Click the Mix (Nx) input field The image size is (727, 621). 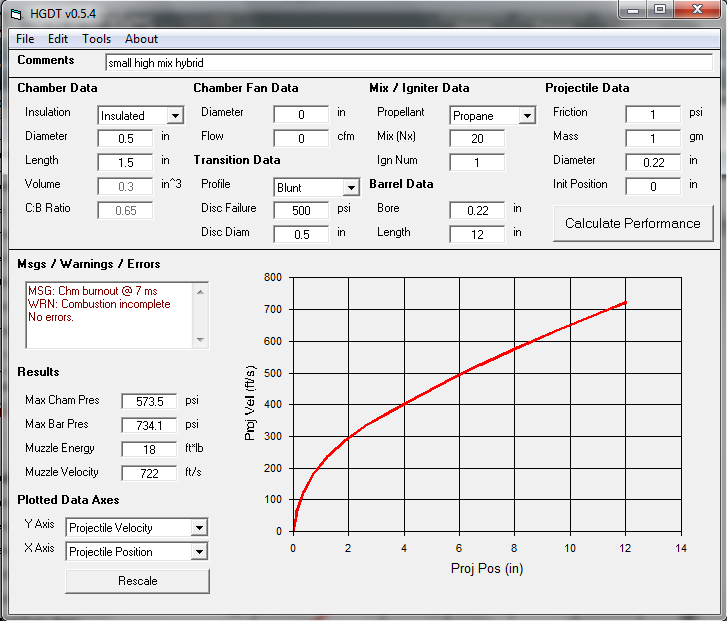pos(477,138)
